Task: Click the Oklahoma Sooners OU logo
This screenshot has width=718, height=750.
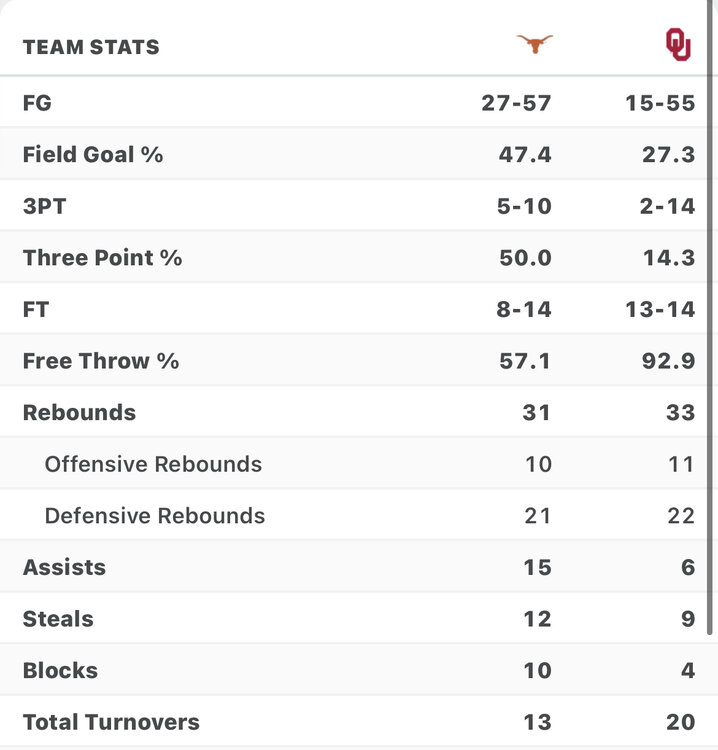Action: tap(678, 45)
